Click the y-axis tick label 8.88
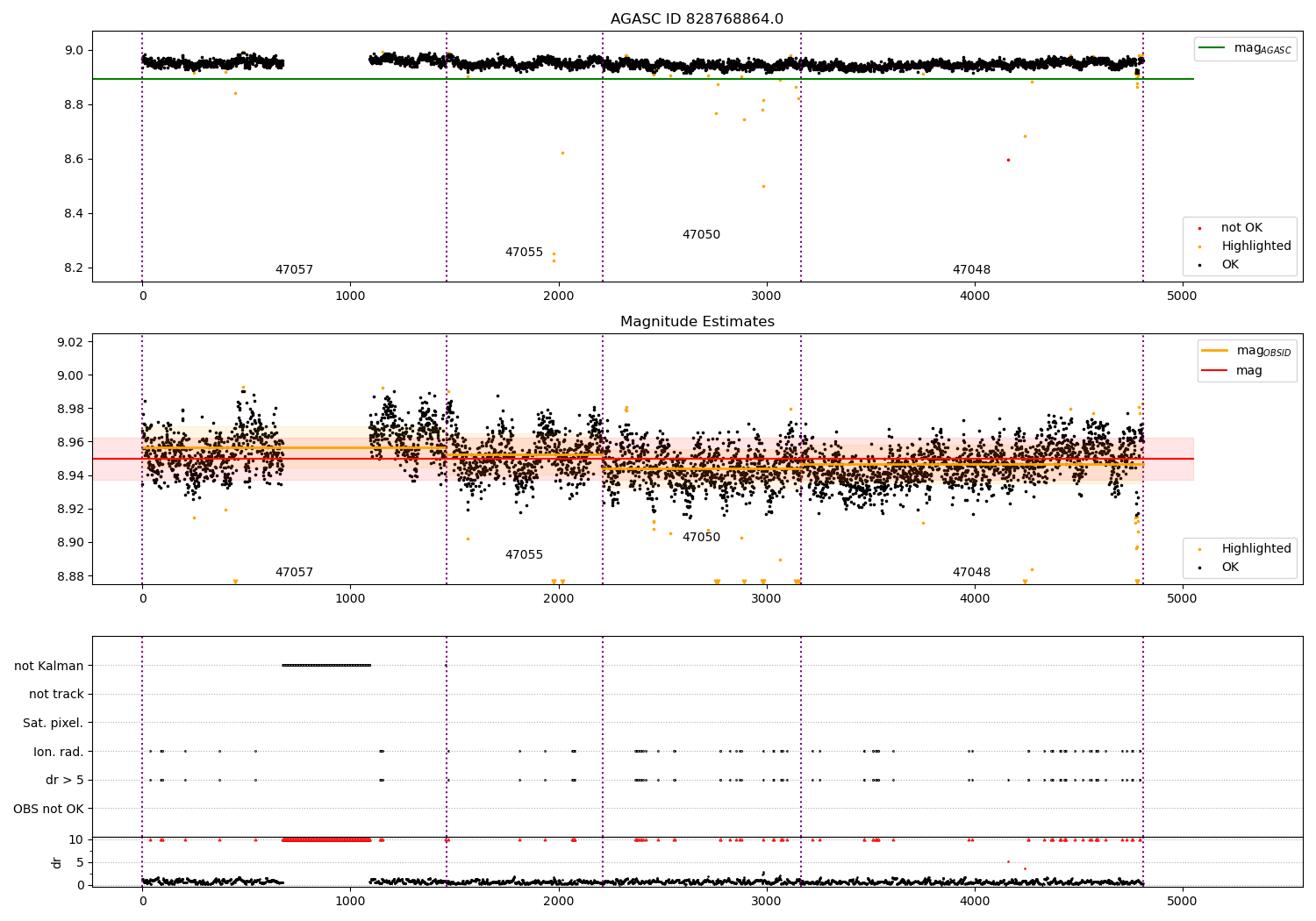 69,576
